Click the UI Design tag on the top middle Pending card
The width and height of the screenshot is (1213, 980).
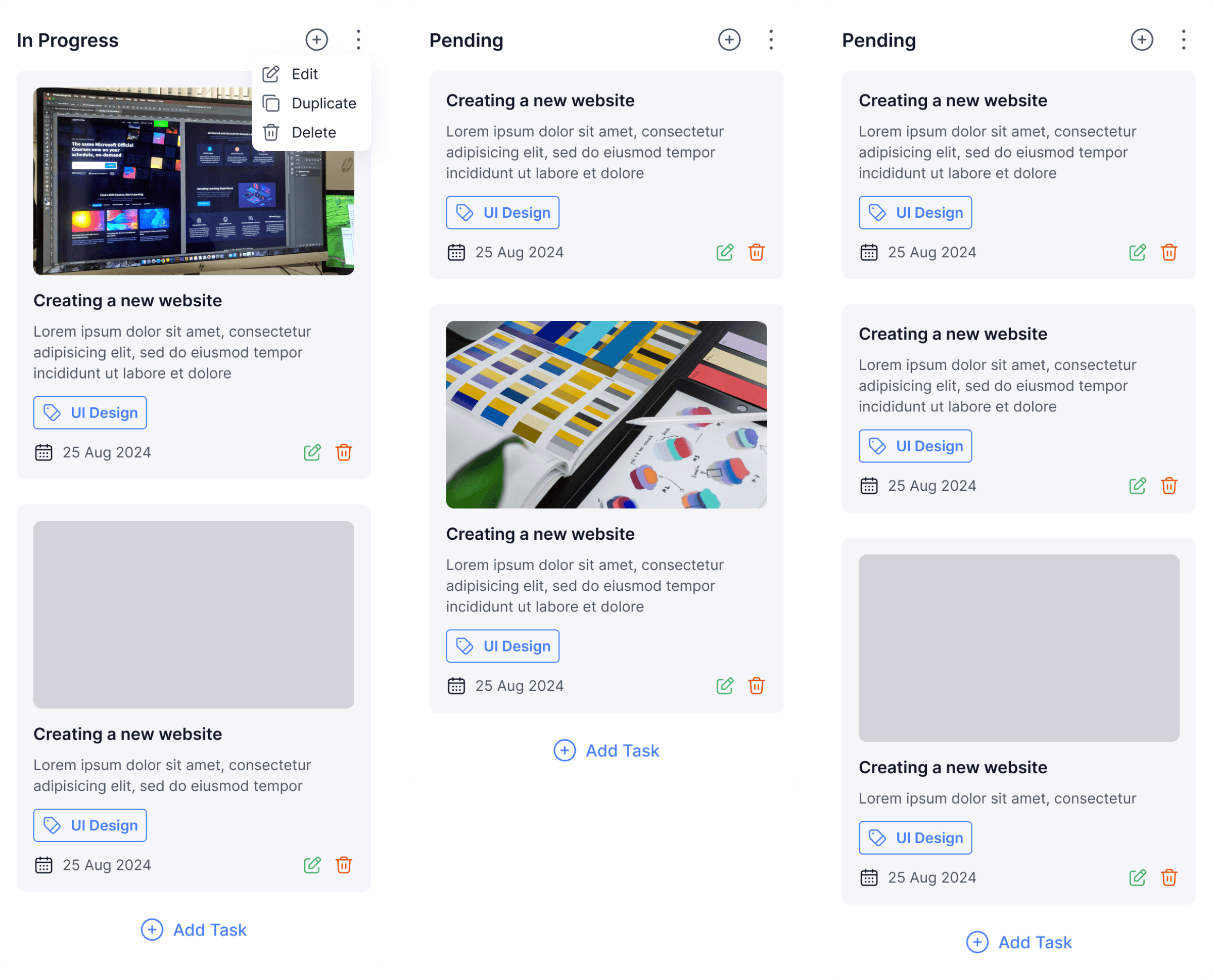pos(502,213)
